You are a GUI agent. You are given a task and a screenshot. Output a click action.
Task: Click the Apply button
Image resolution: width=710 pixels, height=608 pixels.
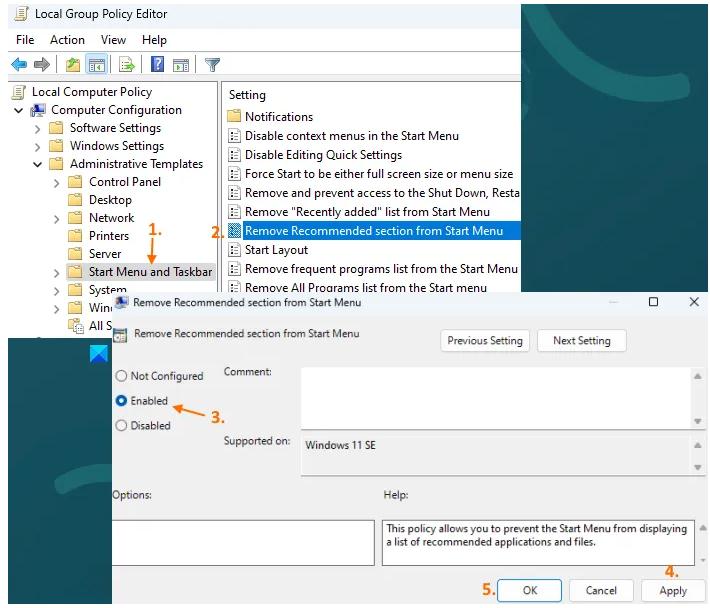673,590
